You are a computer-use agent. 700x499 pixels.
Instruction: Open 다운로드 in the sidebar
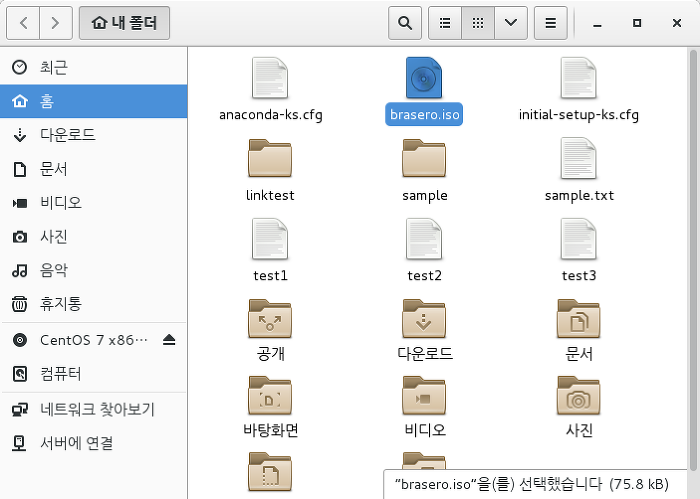(x=94, y=135)
